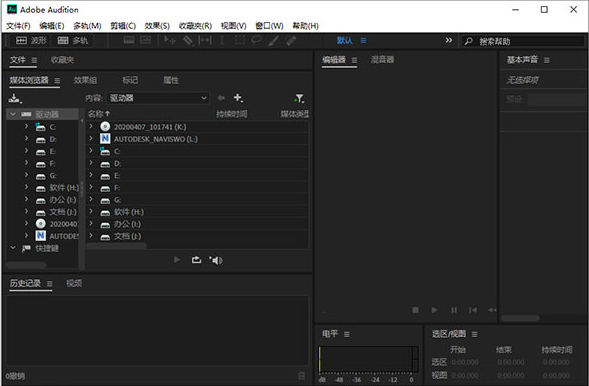
Task: Click the history trash icon
Action: point(301,376)
